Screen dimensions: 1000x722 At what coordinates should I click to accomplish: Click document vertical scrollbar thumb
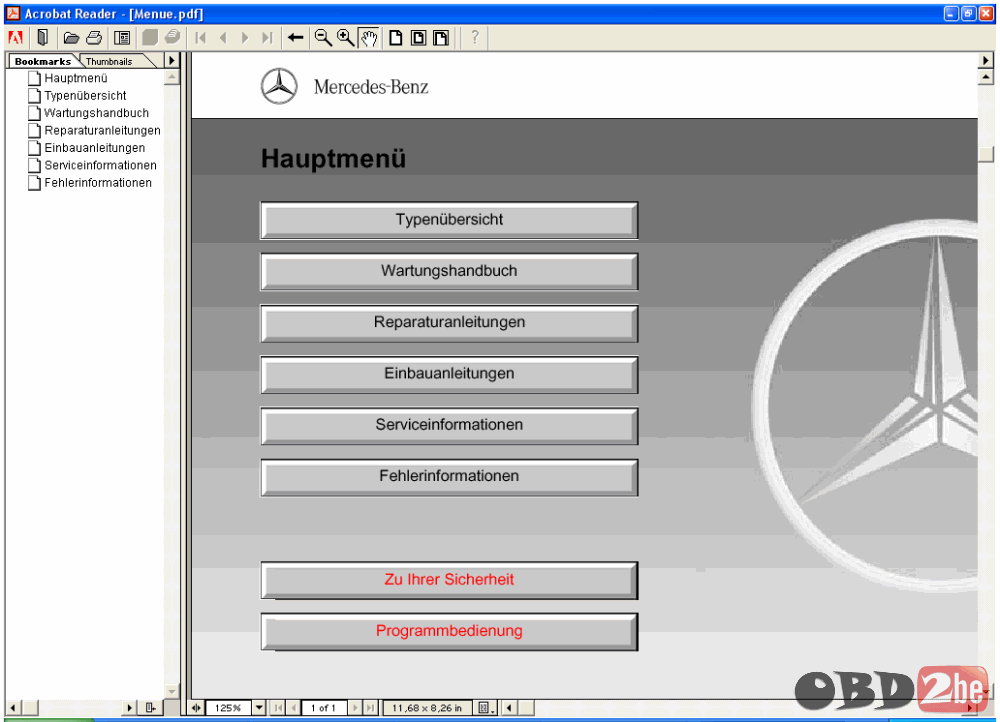point(986,154)
